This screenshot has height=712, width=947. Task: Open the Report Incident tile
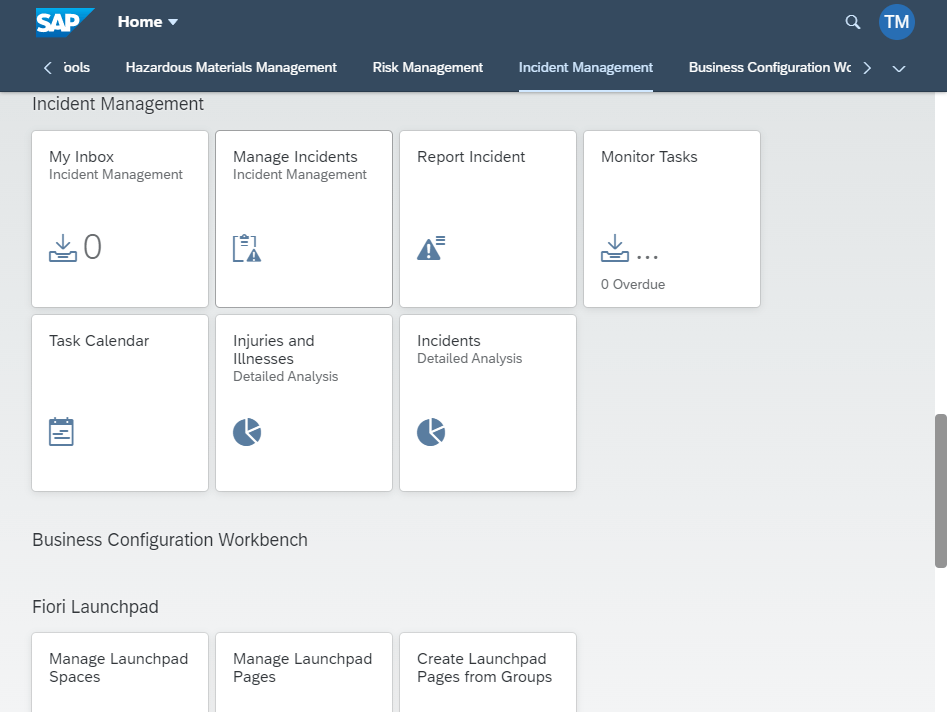coord(488,219)
